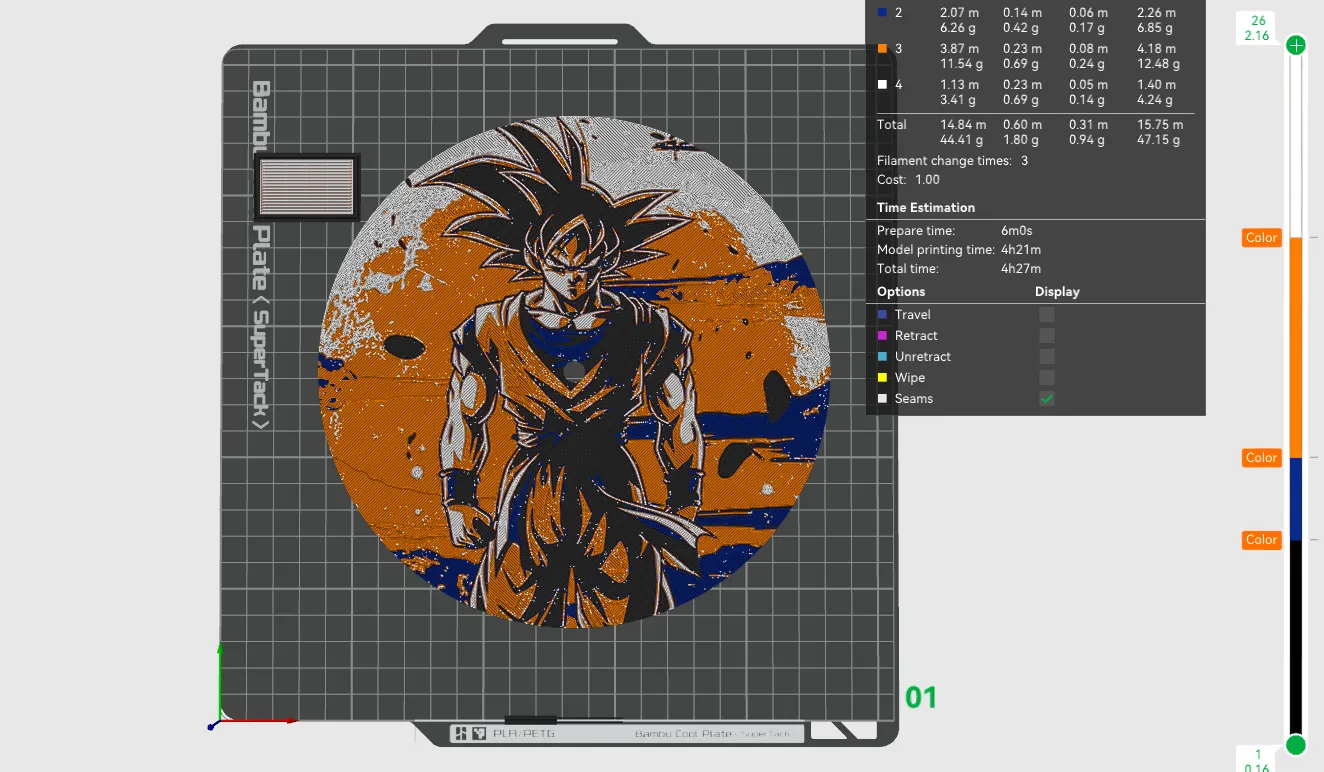Check the Wipe display checkbox
The height and width of the screenshot is (772, 1324).
click(x=1047, y=377)
